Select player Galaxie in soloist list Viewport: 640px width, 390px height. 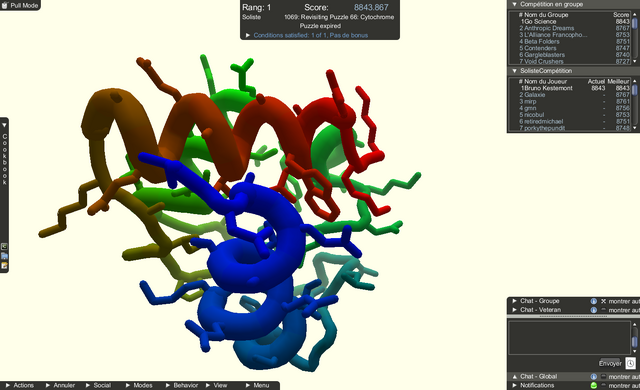click(x=535, y=95)
